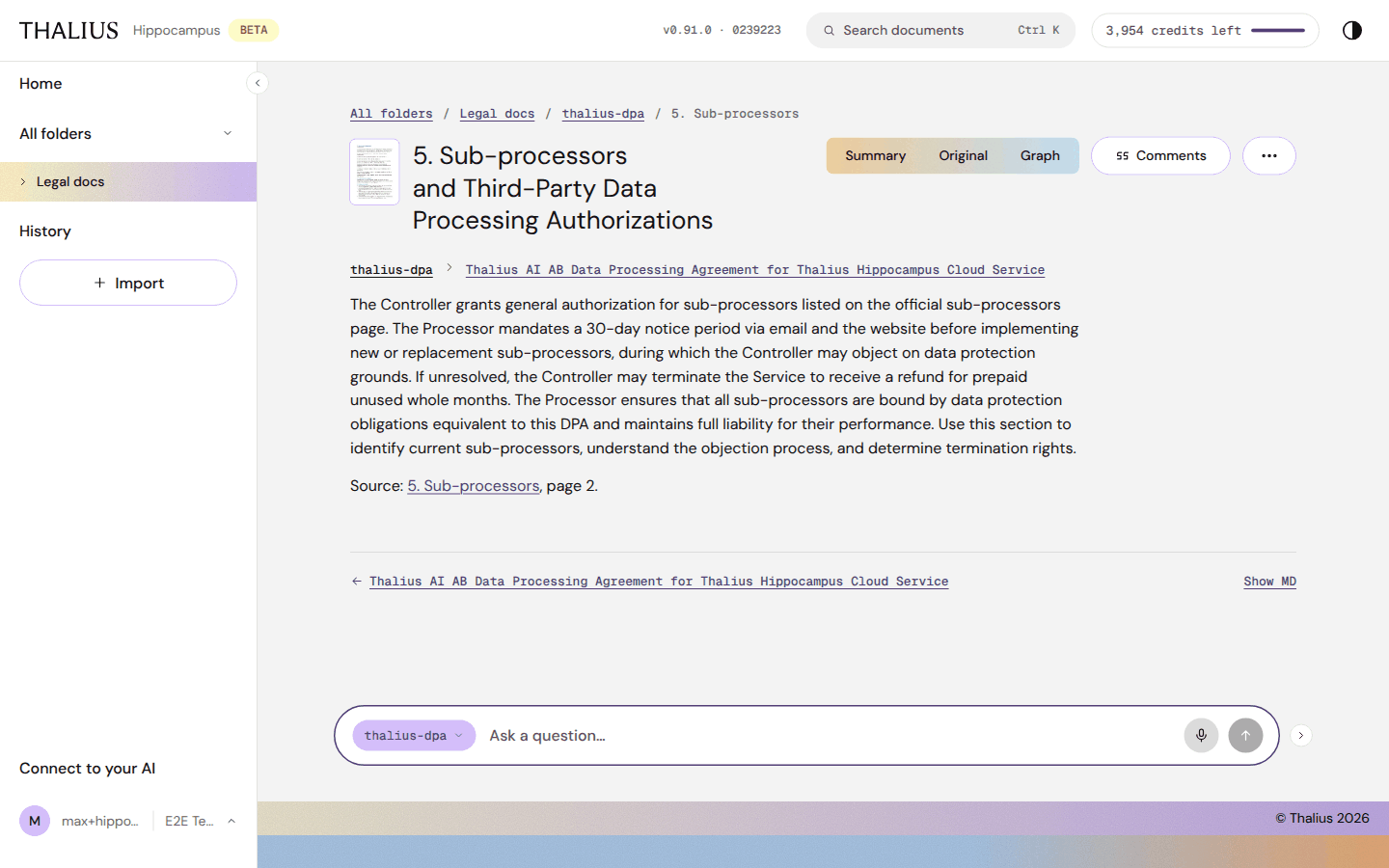
Task: Open the thalius-dpa scope dropdown in chat
Action: tap(414, 735)
